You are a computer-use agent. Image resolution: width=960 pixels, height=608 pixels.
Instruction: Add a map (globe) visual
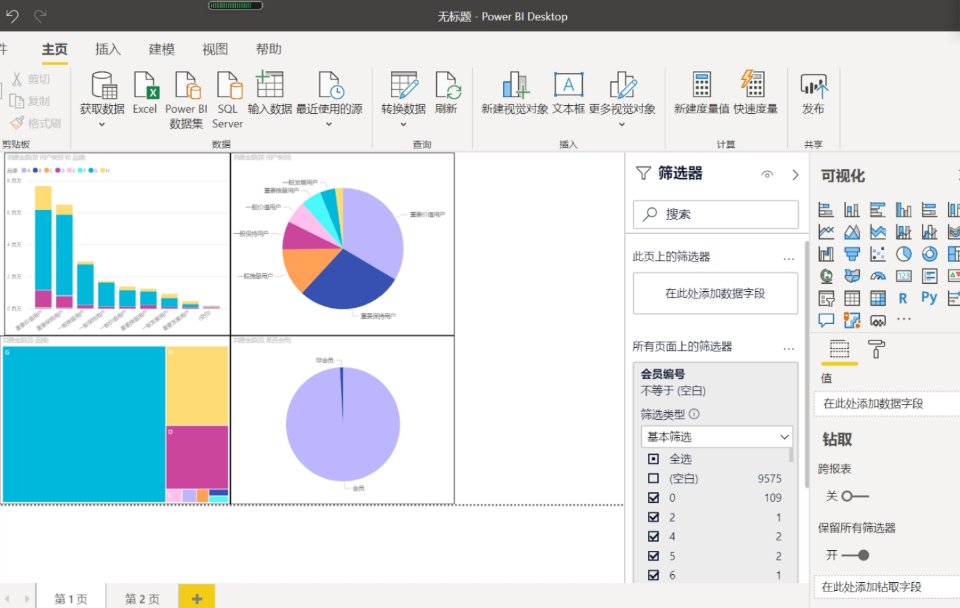pyautogui.click(x=825, y=276)
